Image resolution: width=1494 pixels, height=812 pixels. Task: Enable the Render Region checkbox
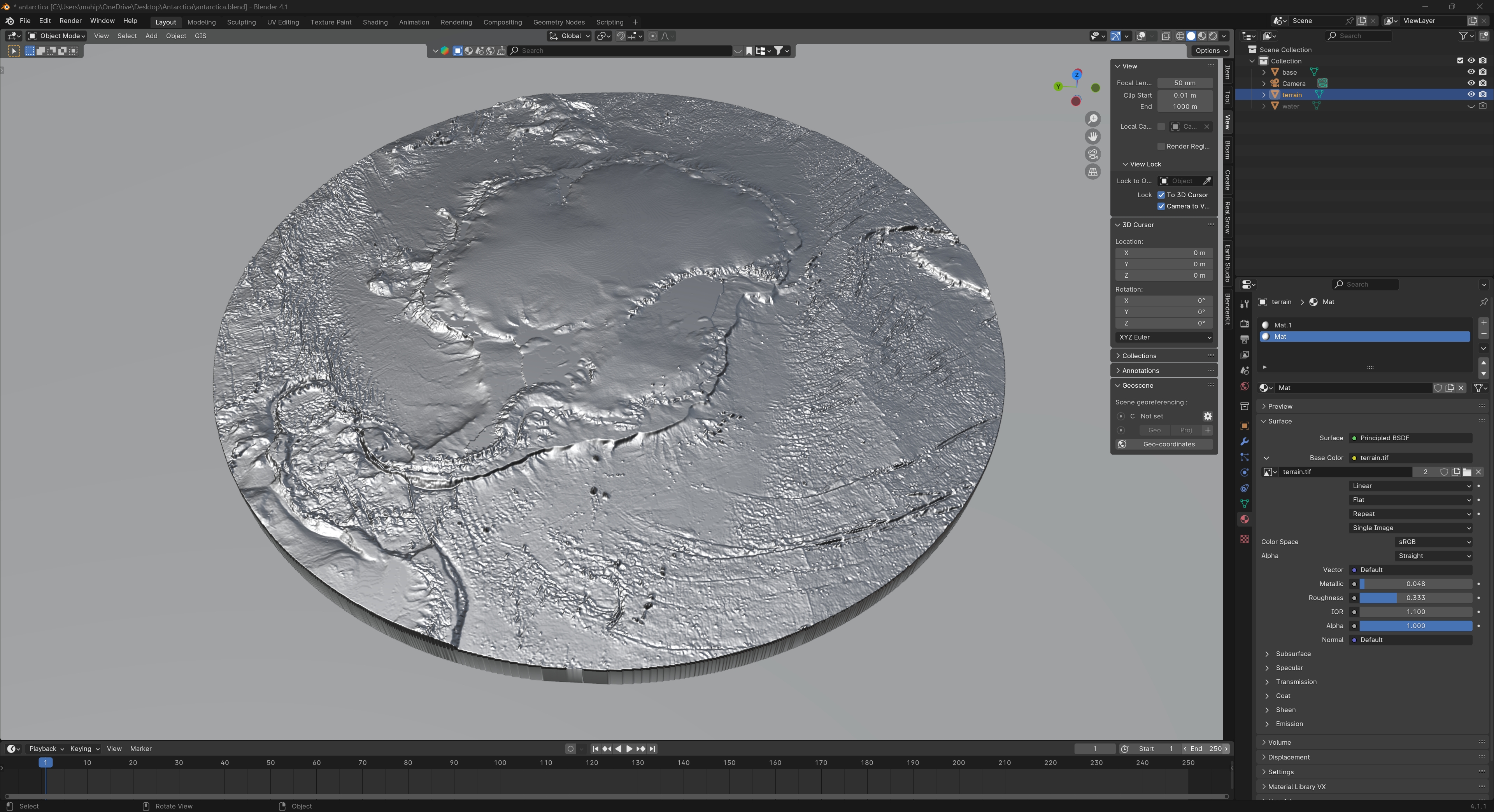pyautogui.click(x=1161, y=146)
